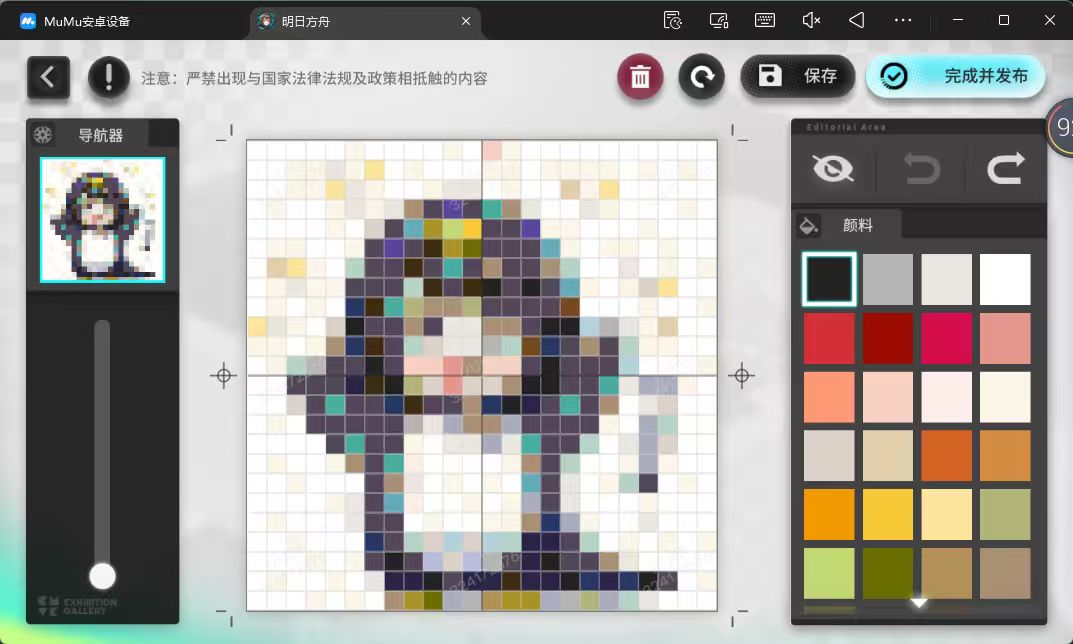Click the redo arrow in editorial area
The height and width of the screenshot is (644, 1073).
[1005, 168]
